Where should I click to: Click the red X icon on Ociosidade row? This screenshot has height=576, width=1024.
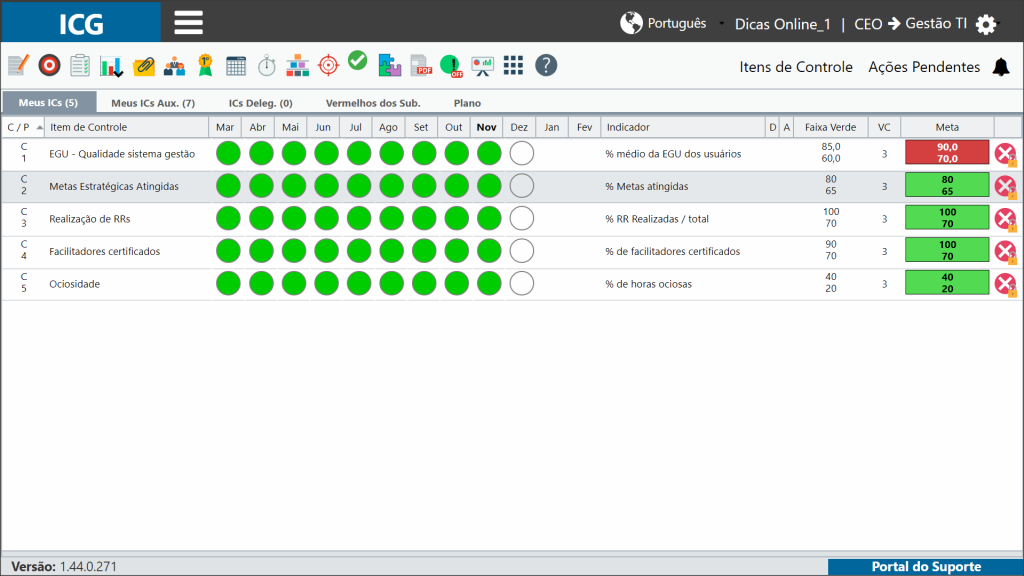pyautogui.click(x=1005, y=284)
